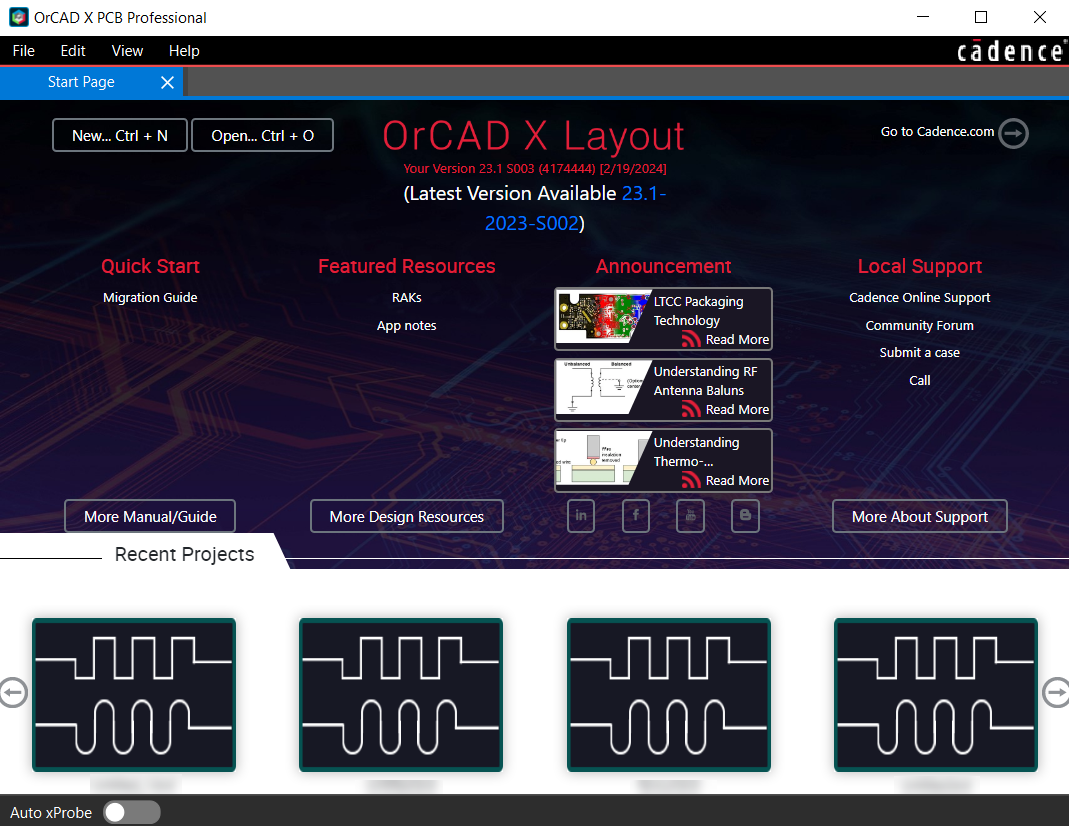Viewport: 1069px width, 826px height.
Task: Click the Submit a case link
Action: [920, 352]
